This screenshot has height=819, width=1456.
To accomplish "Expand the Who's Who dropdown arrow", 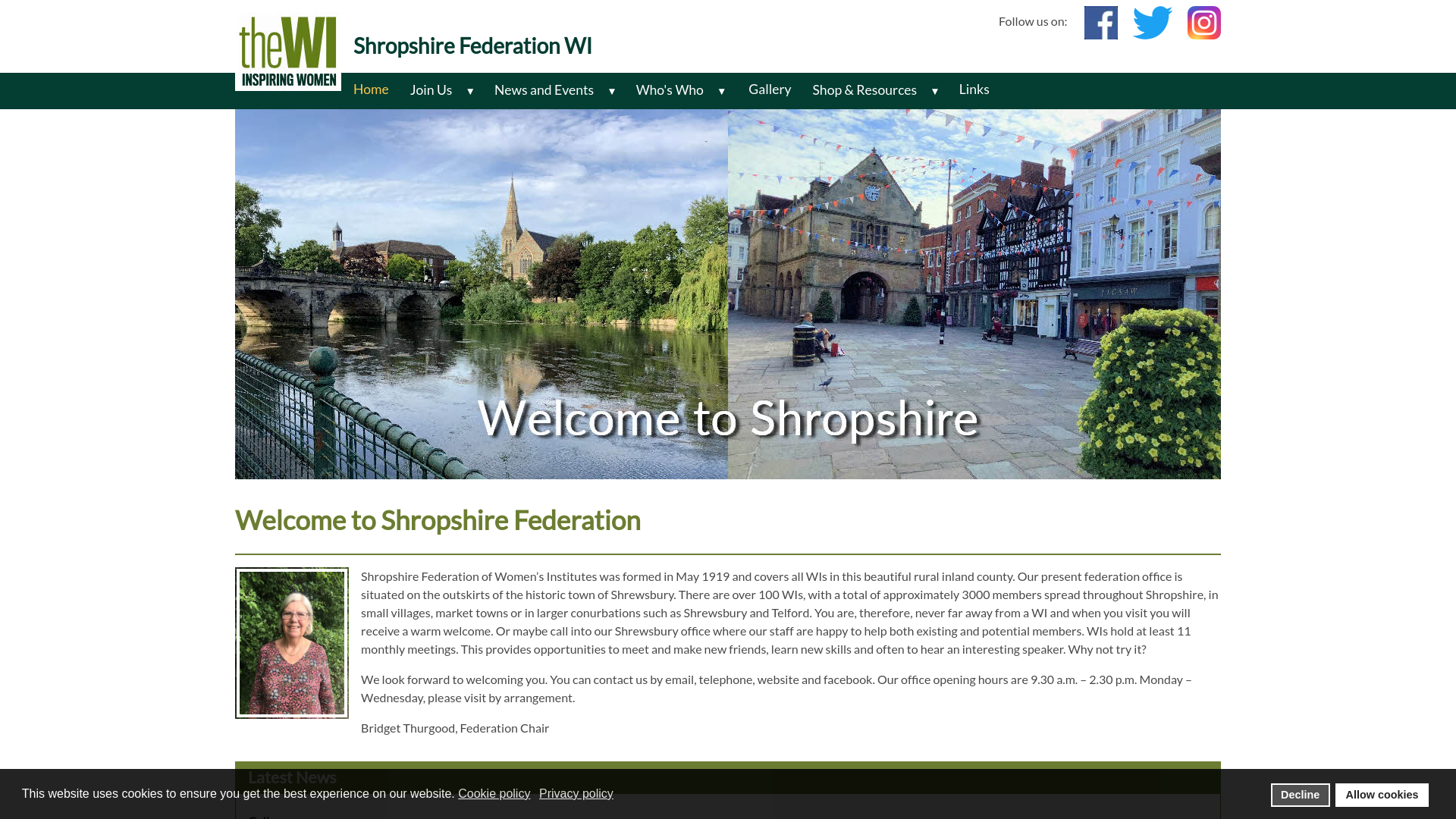I will [722, 91].
